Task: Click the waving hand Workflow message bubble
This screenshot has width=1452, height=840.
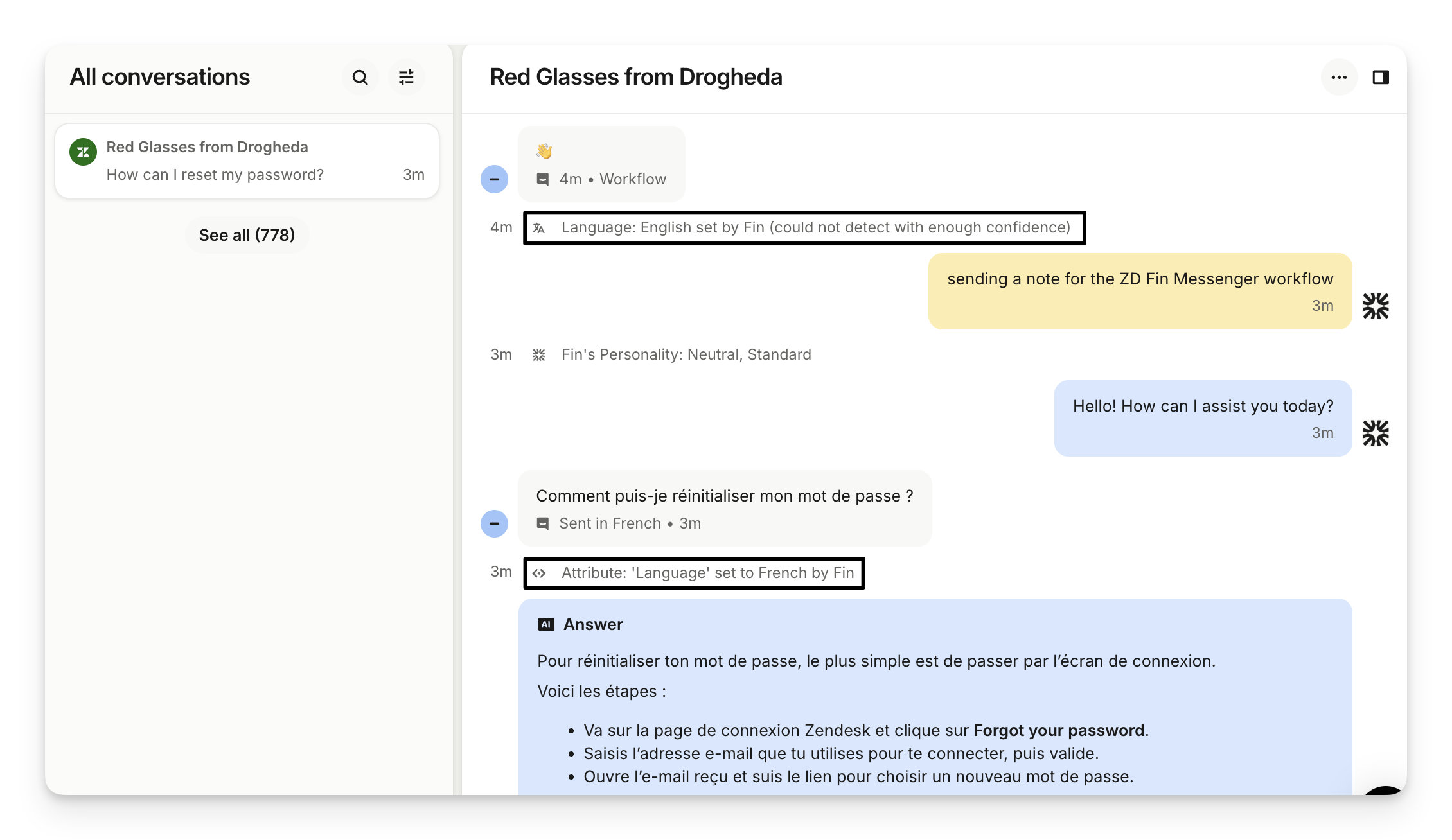Action: pyautogui.click(x=601, y=164)
